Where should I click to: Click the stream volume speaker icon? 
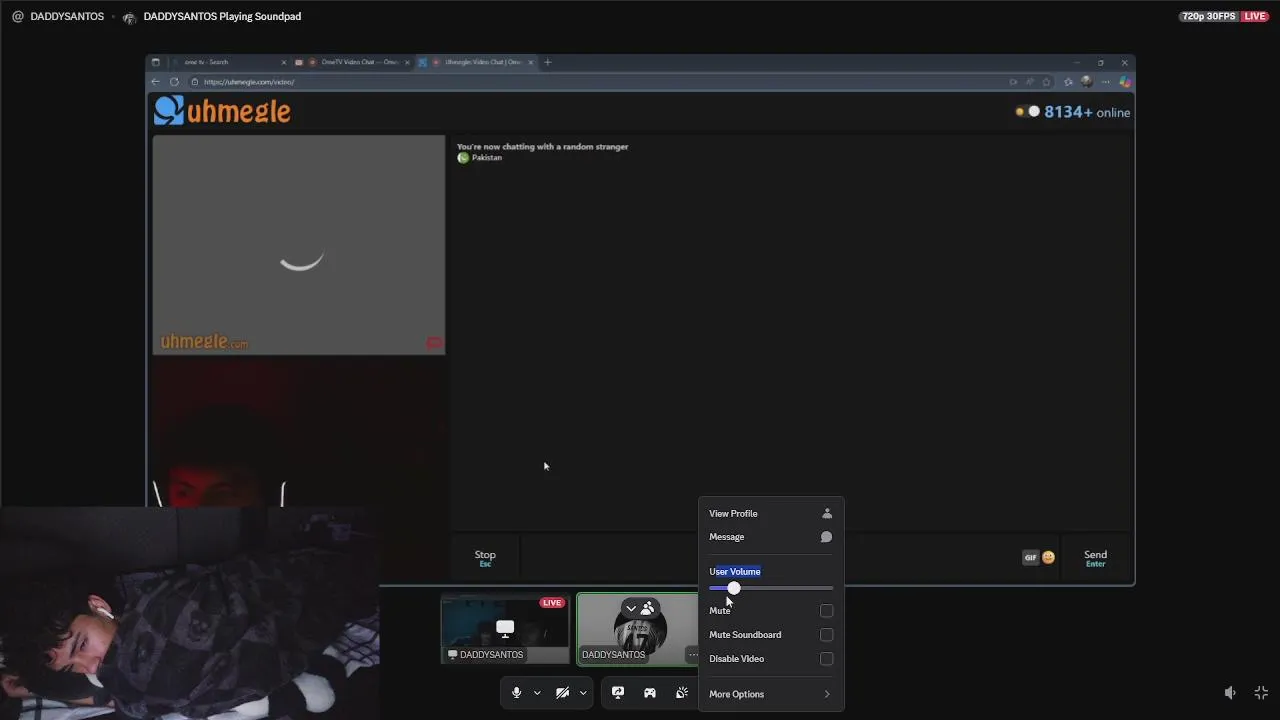1230,693
